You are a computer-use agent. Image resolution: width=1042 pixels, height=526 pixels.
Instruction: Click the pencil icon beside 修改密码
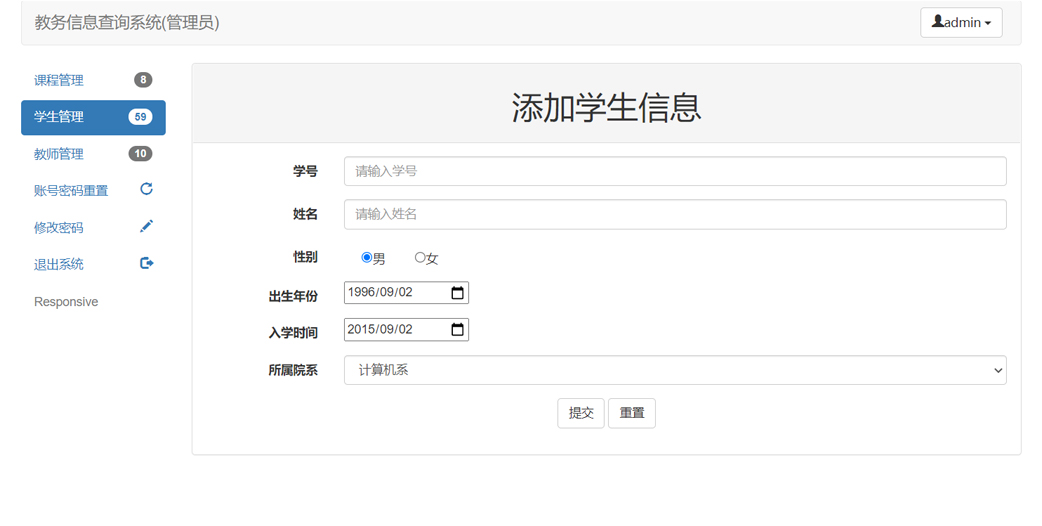click(x=146, y=227)
